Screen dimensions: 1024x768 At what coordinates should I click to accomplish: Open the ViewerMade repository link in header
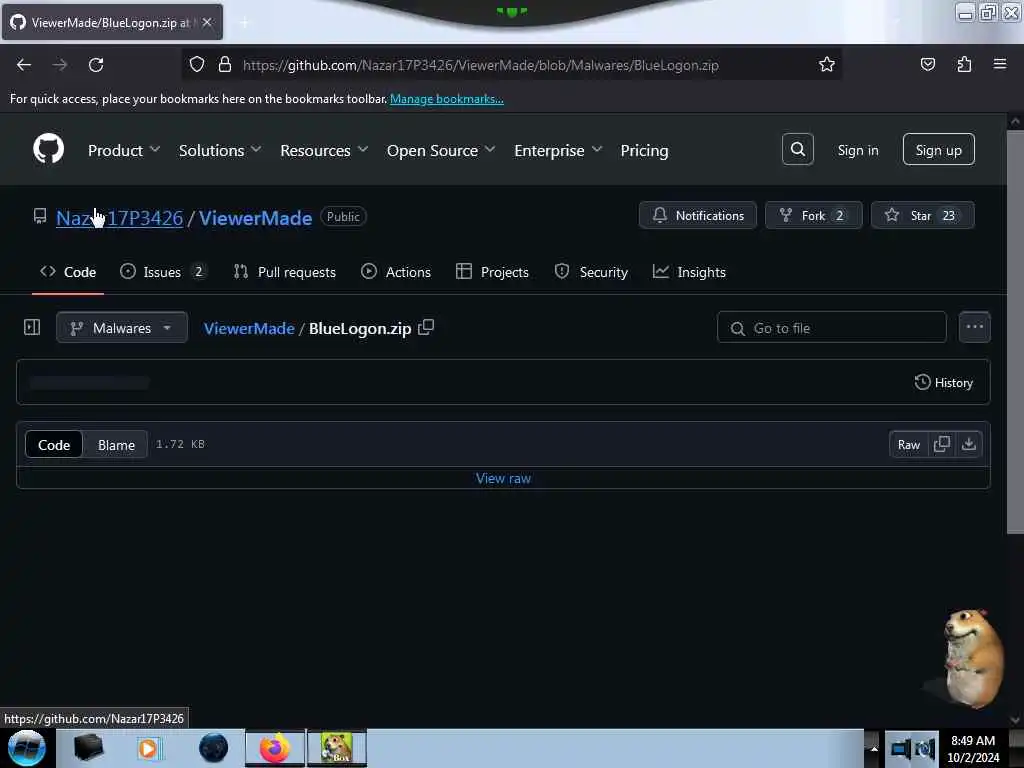coord(255,217)
